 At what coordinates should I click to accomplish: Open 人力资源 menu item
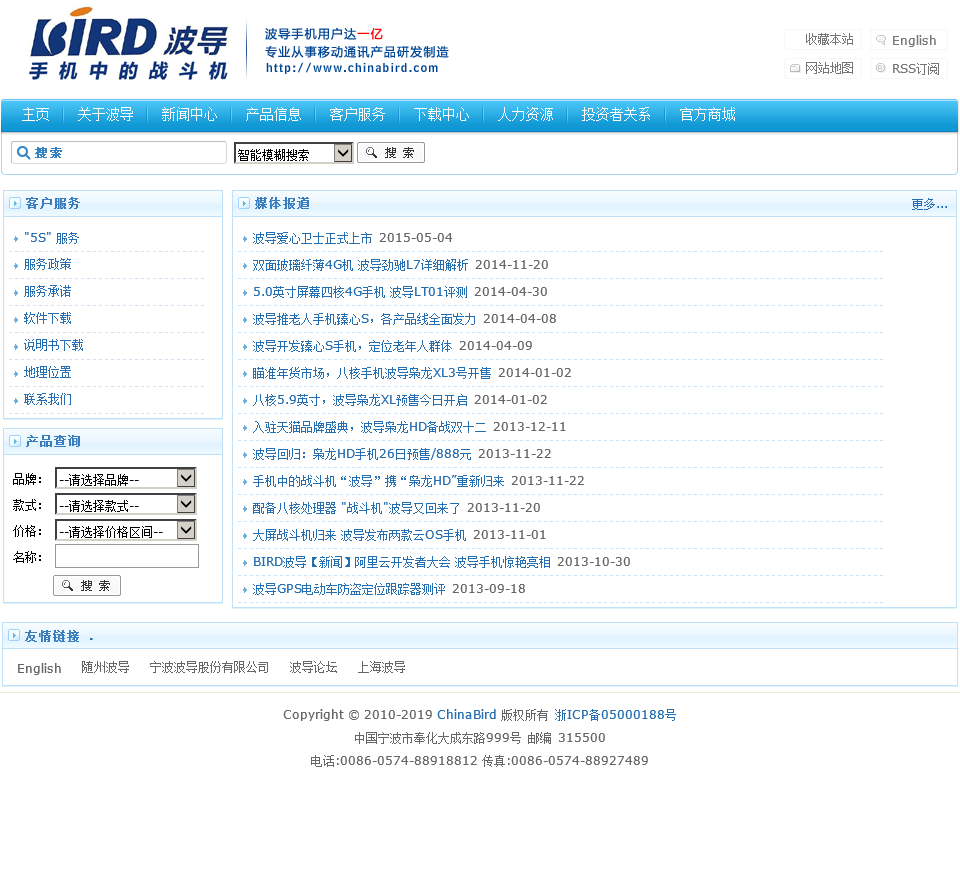[525, 114]
